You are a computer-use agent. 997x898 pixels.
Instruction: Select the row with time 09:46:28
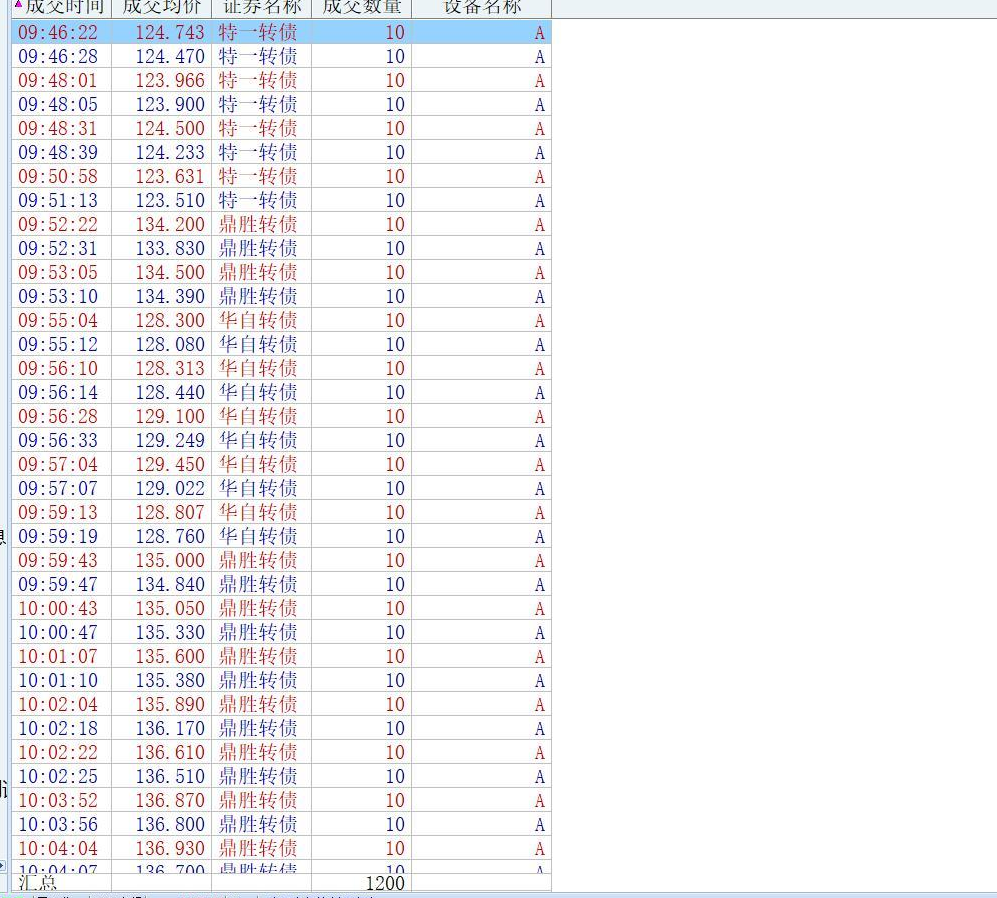[281, 57]
